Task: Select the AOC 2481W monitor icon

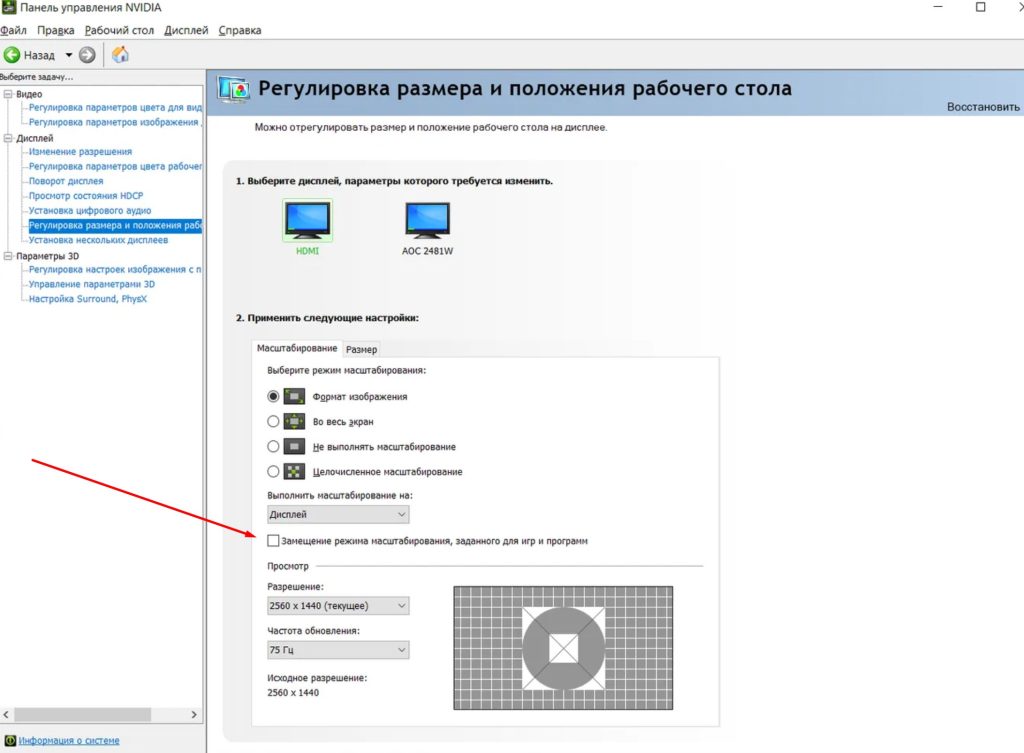Action: [427, 220]
